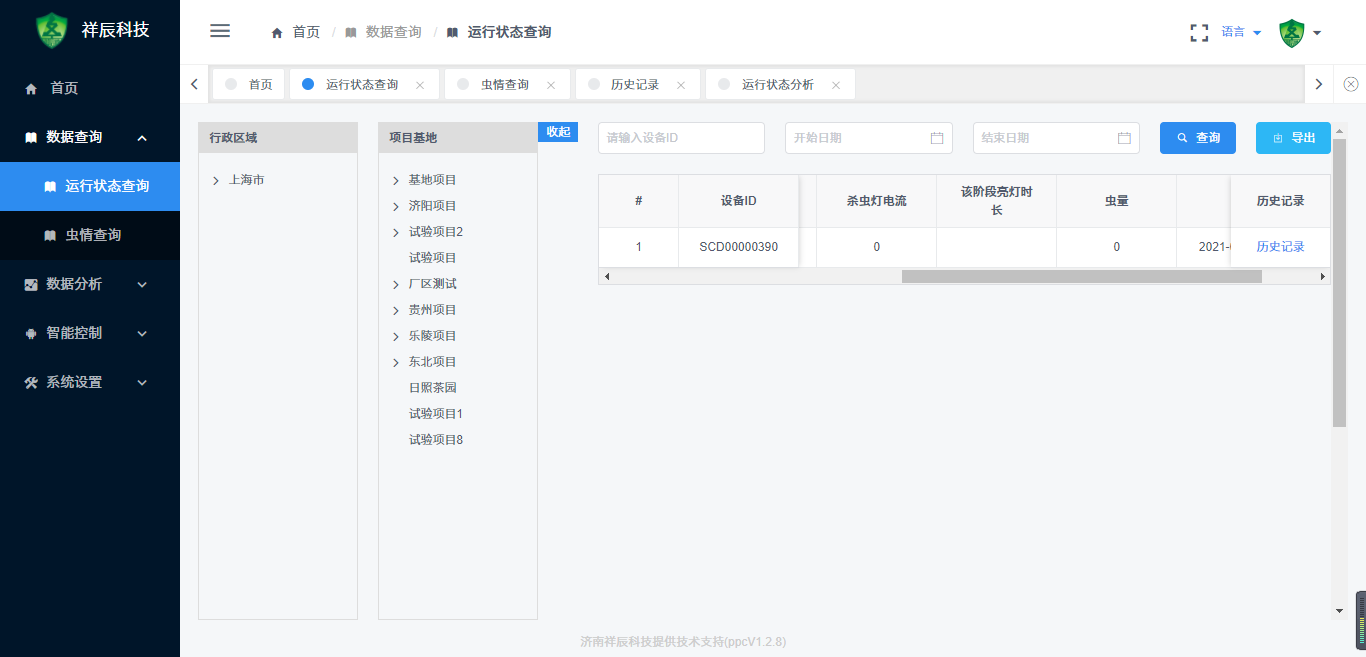
Task: Open 虫情查询 in the sidebar
Action: (93, 235)
